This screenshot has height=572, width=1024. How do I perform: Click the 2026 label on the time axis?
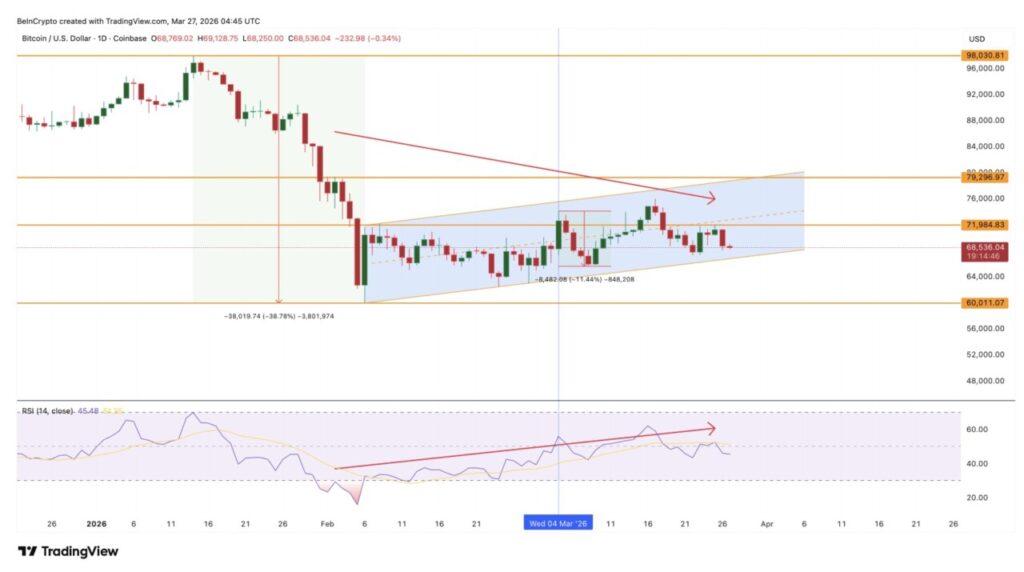click(x=96, y=523)
